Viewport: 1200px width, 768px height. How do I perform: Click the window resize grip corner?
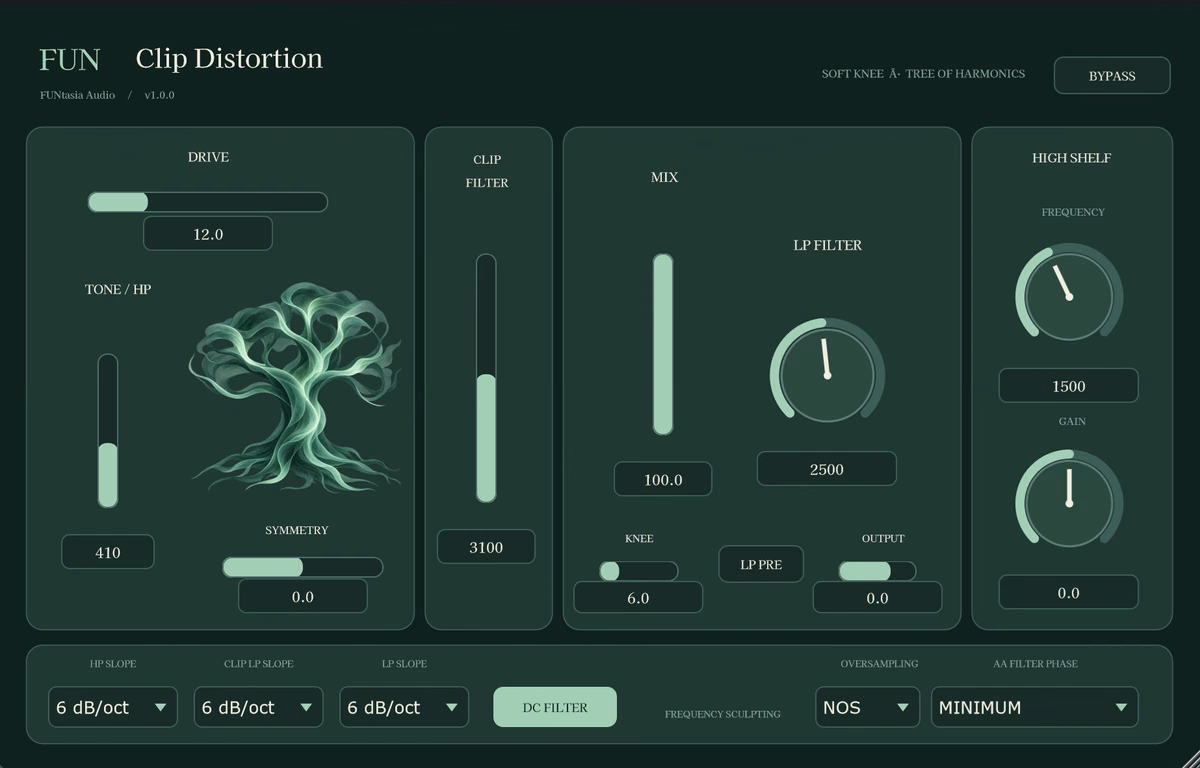(x=1189, y=758)
